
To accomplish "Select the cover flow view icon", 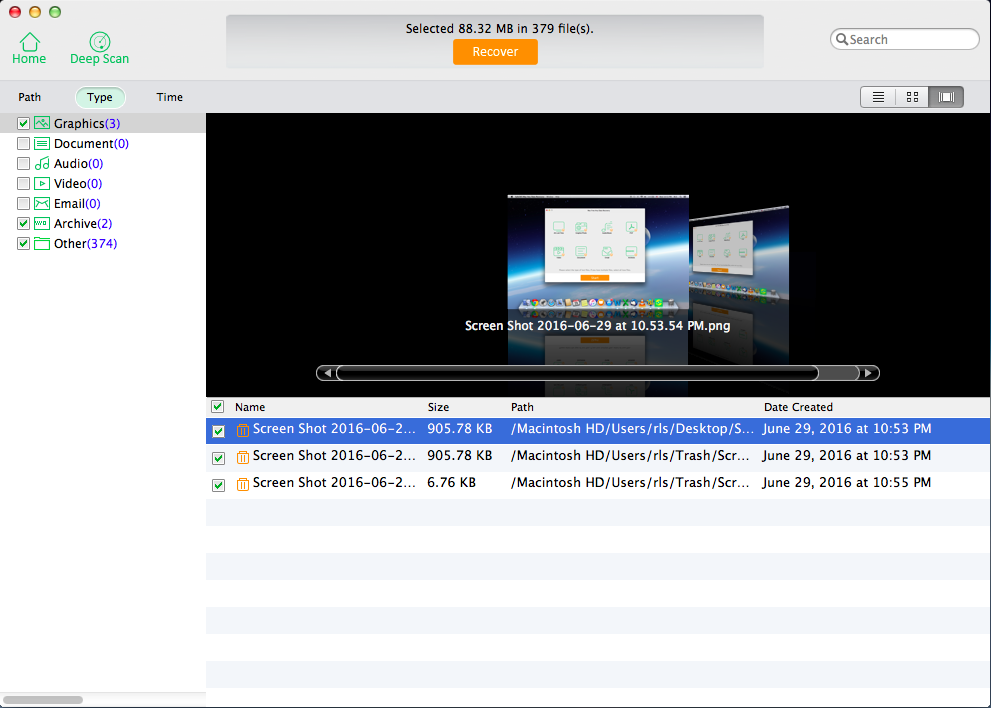I will point(946,97).
